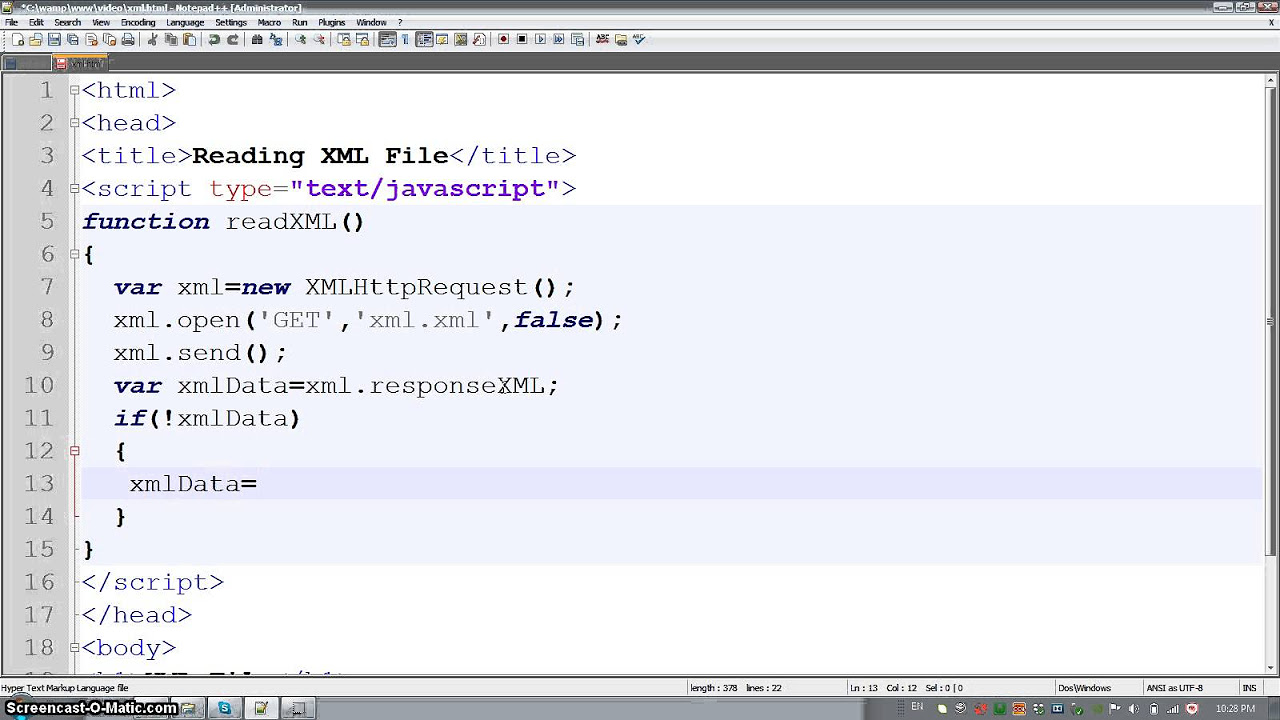Switch to the first inactive document tab

point(26,64)
